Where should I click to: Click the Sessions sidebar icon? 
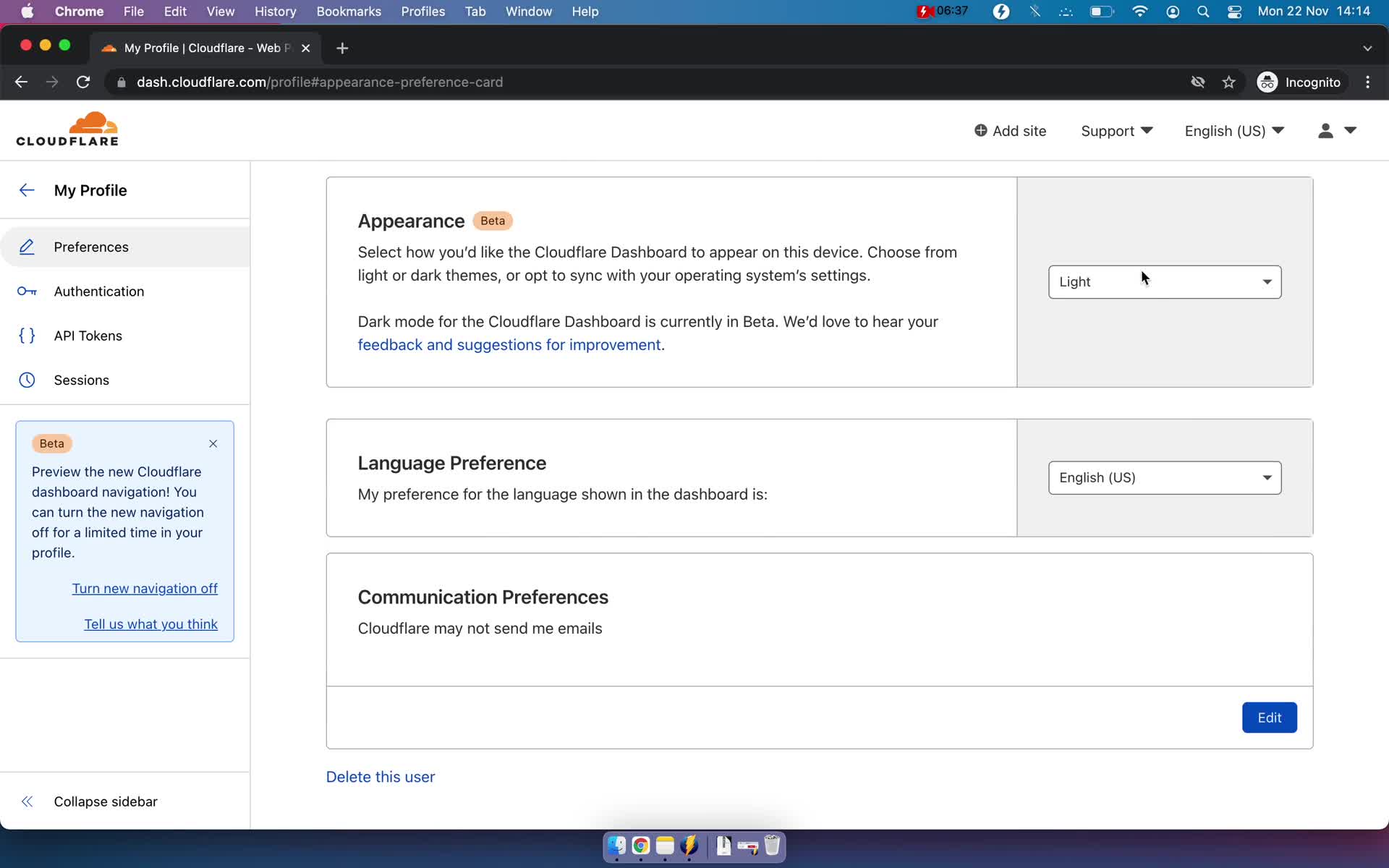[26, 379]
